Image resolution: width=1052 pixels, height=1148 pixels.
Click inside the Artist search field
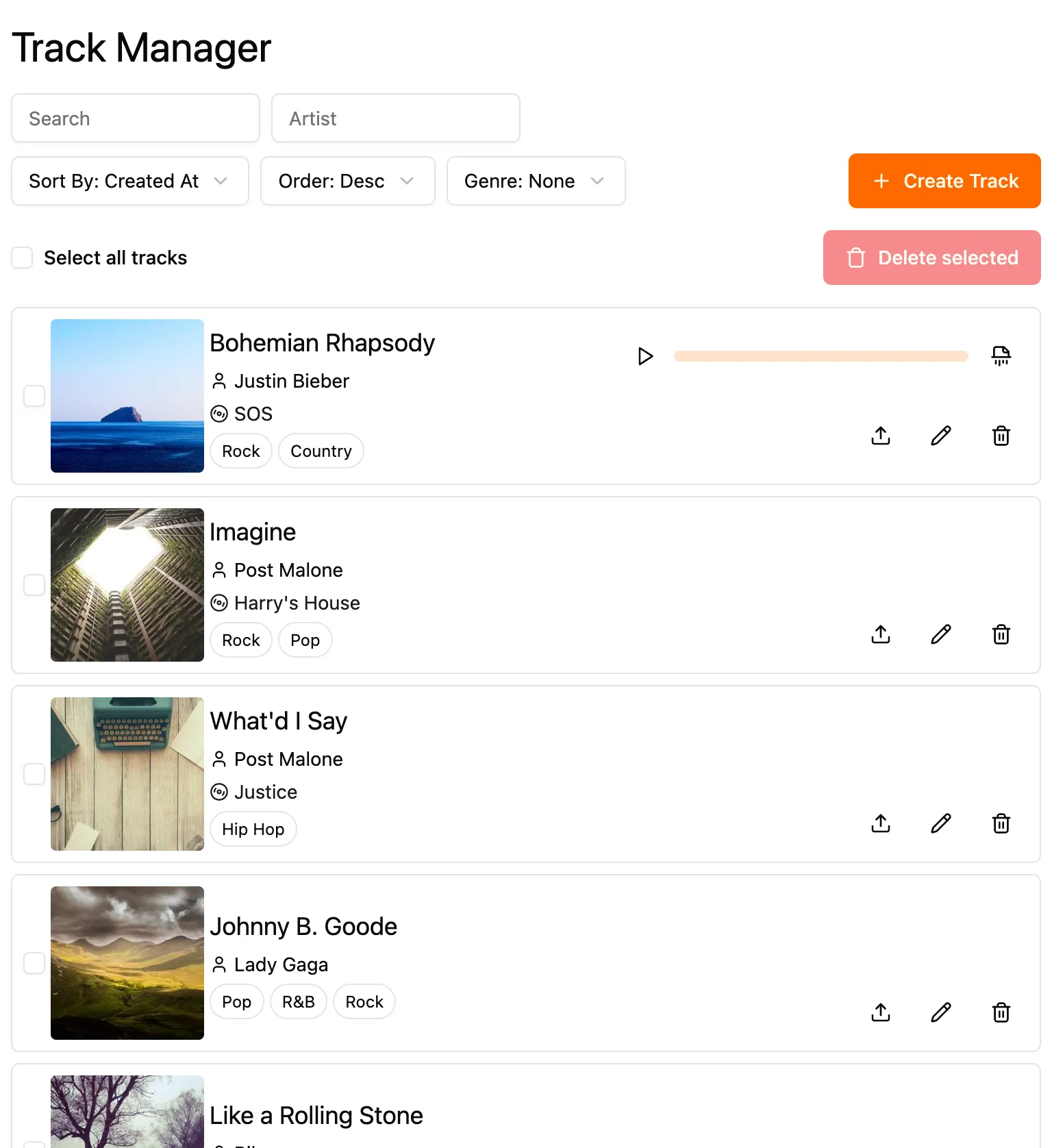click(x=395, y=118)
